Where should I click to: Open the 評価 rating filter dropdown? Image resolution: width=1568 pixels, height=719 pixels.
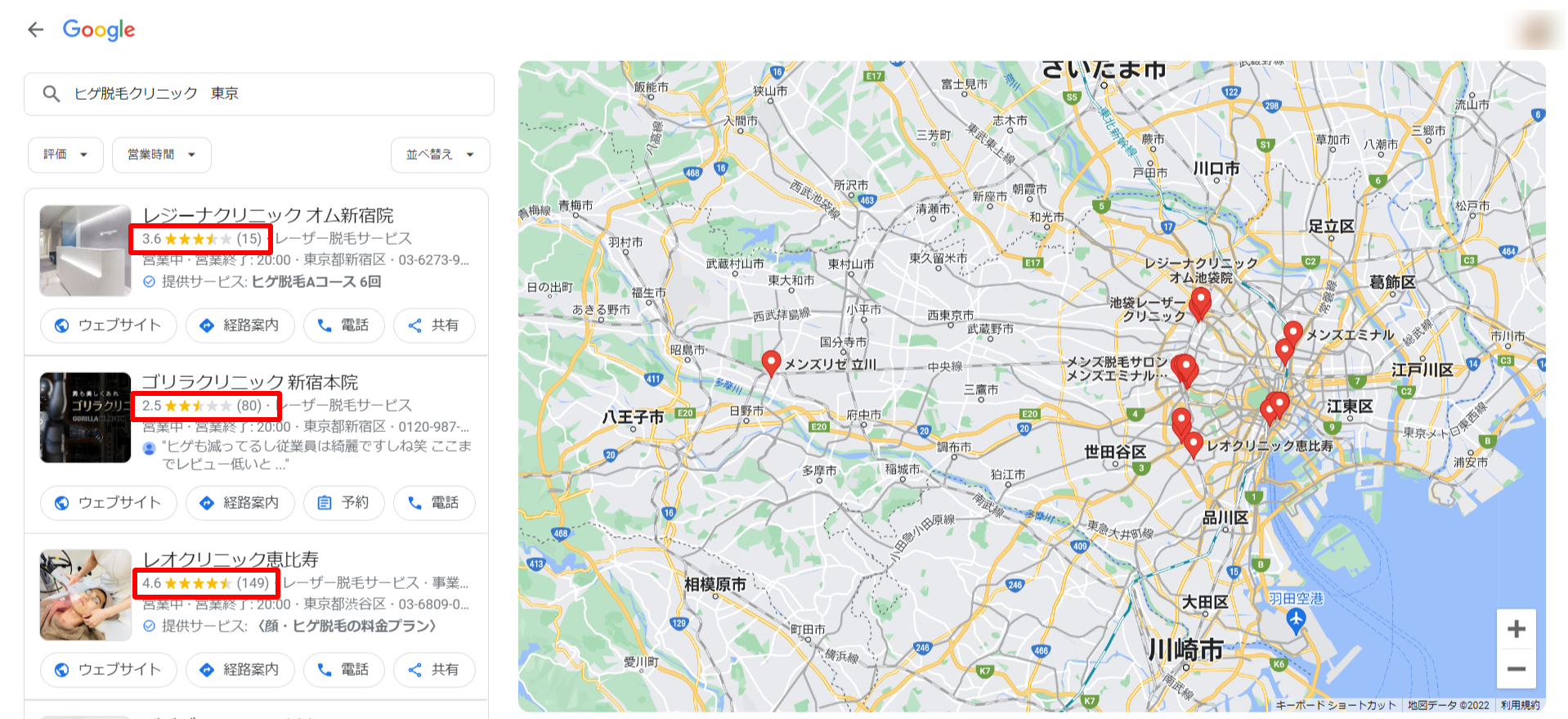pyautogui.click(x=65, y=155)
